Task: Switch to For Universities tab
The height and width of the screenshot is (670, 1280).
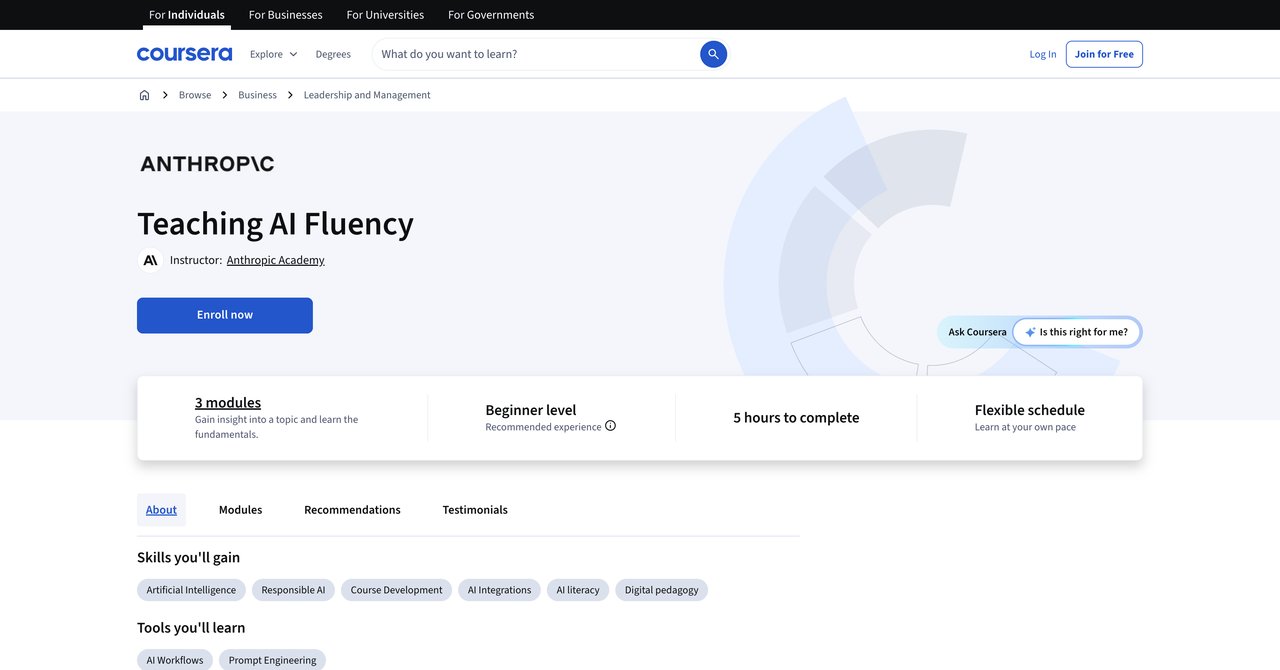Action: pyautogui.click(x=385, y=15)
